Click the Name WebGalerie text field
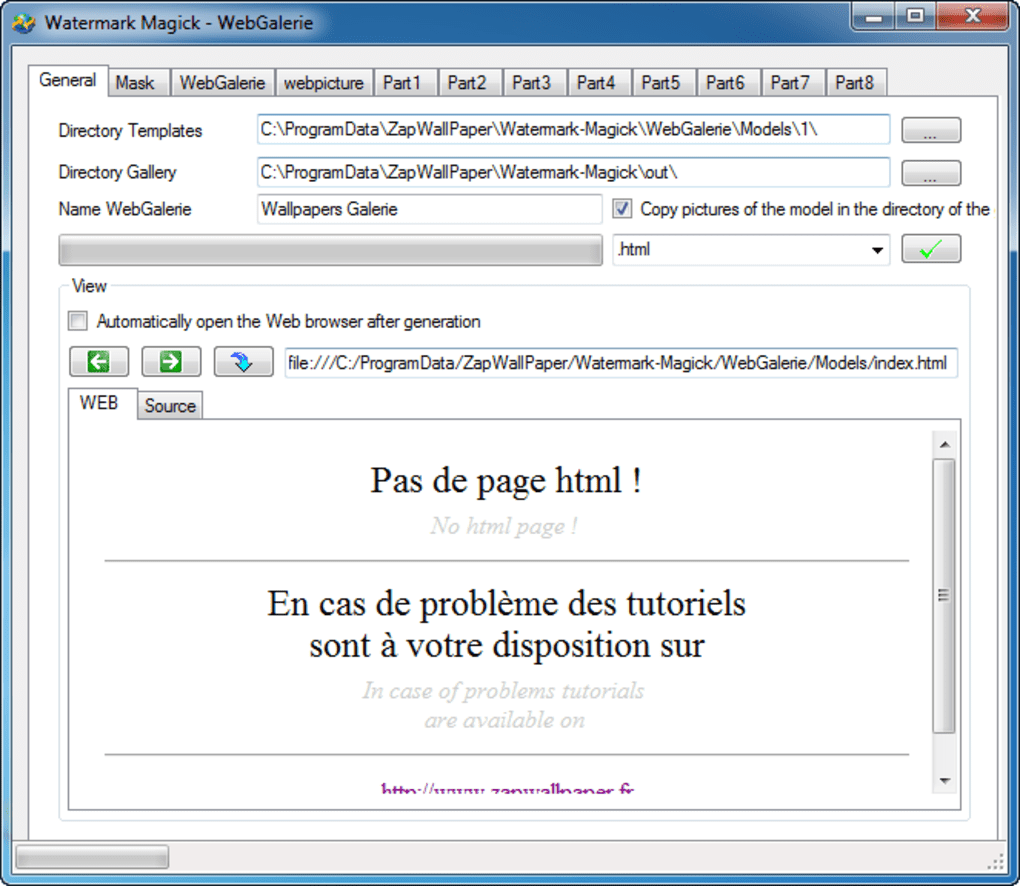Image resolution: width=1020 pixels, height=886 pixels. coord(429,209)
